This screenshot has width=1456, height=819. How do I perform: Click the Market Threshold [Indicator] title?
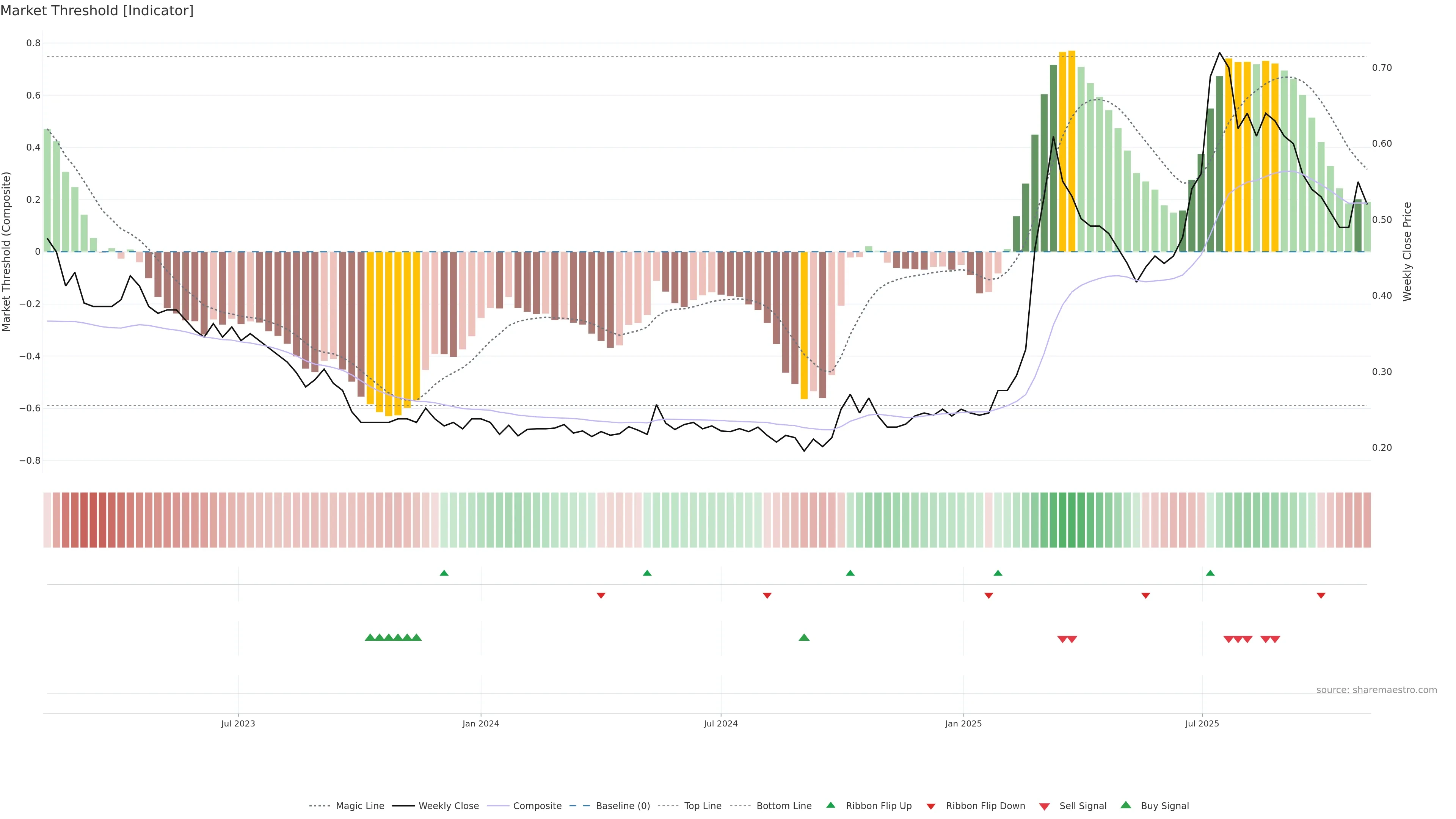[x=97, y=11]
